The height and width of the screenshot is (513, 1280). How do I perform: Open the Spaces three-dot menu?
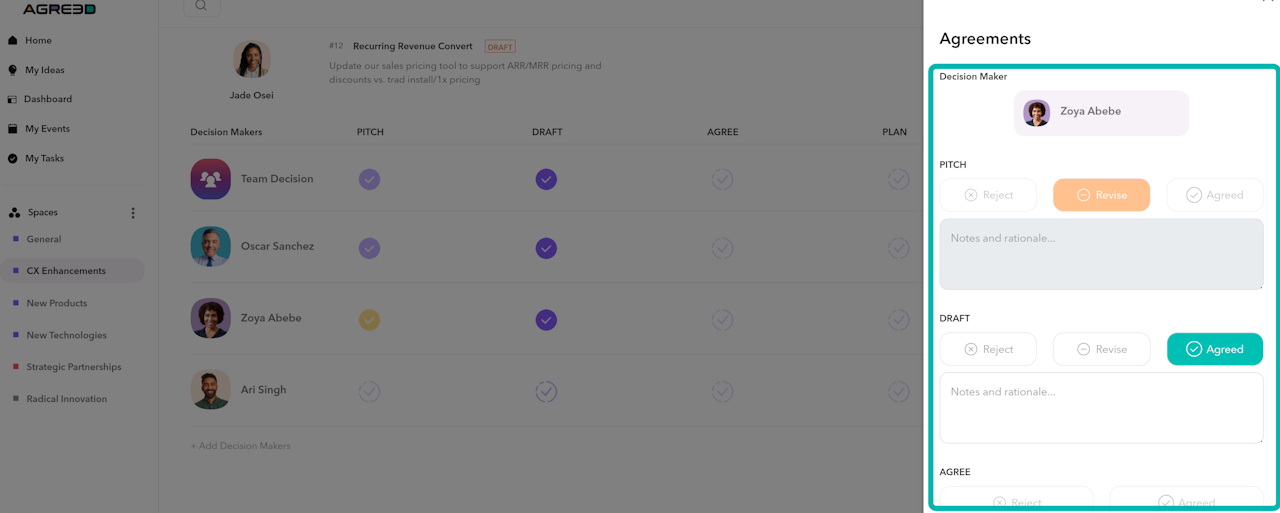coord(133,213)
